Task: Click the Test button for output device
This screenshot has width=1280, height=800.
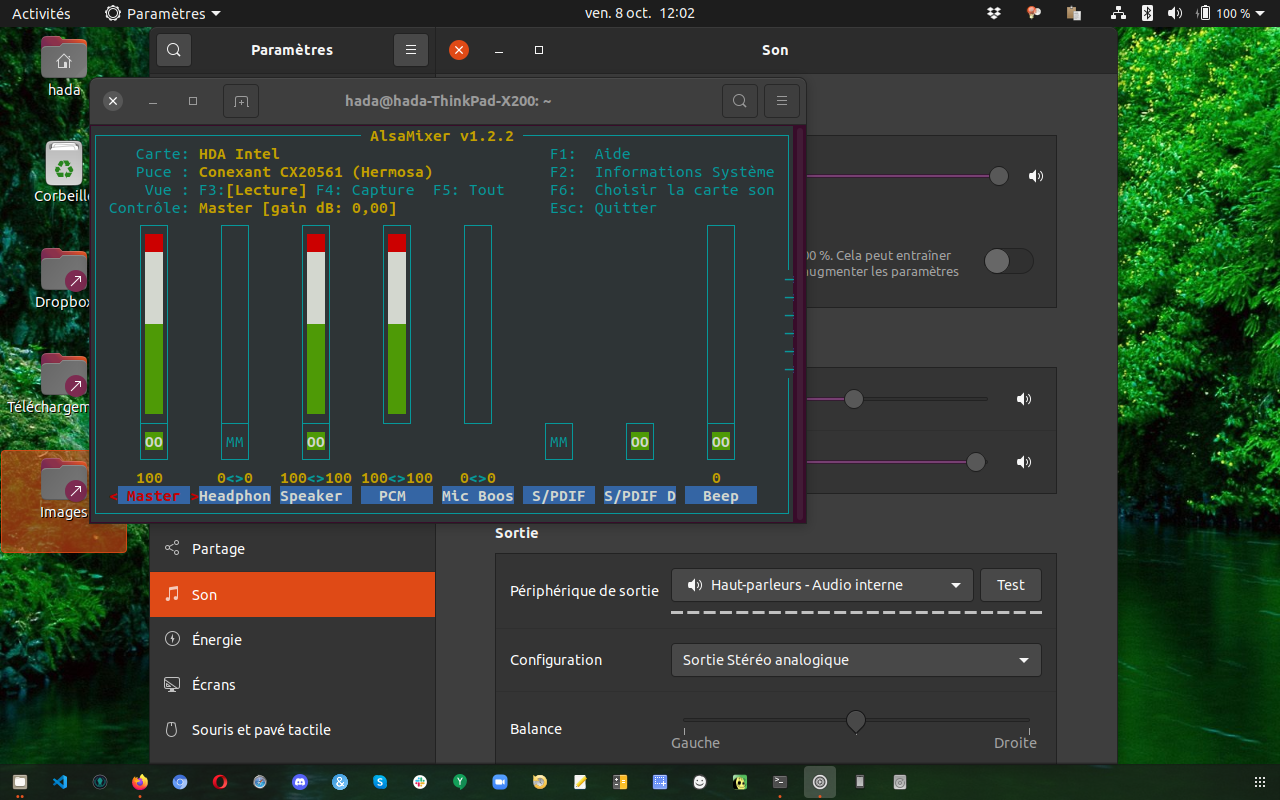Action: (1011, 585)
